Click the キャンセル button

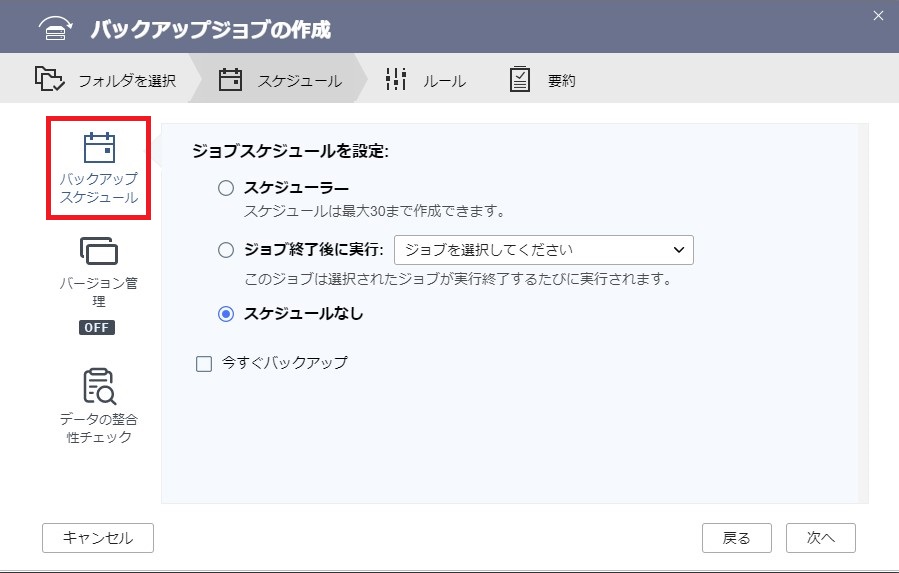(x=98, y=538)
